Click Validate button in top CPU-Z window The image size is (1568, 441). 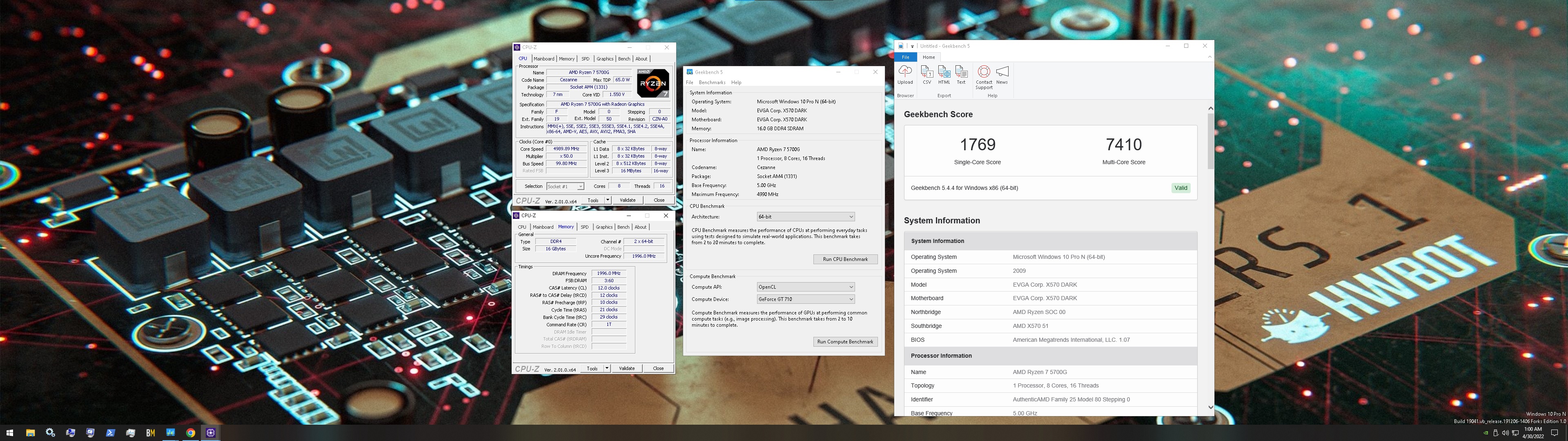[x=628, y=200]
